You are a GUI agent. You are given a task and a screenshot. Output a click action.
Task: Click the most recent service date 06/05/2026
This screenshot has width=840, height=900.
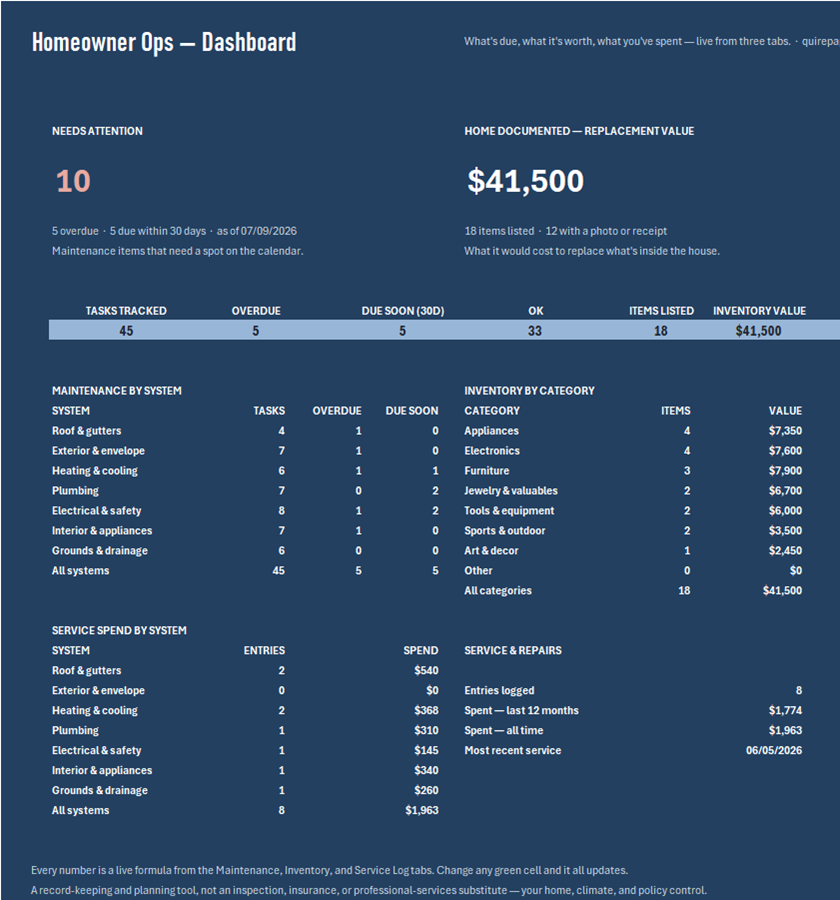tap(774, 750)
